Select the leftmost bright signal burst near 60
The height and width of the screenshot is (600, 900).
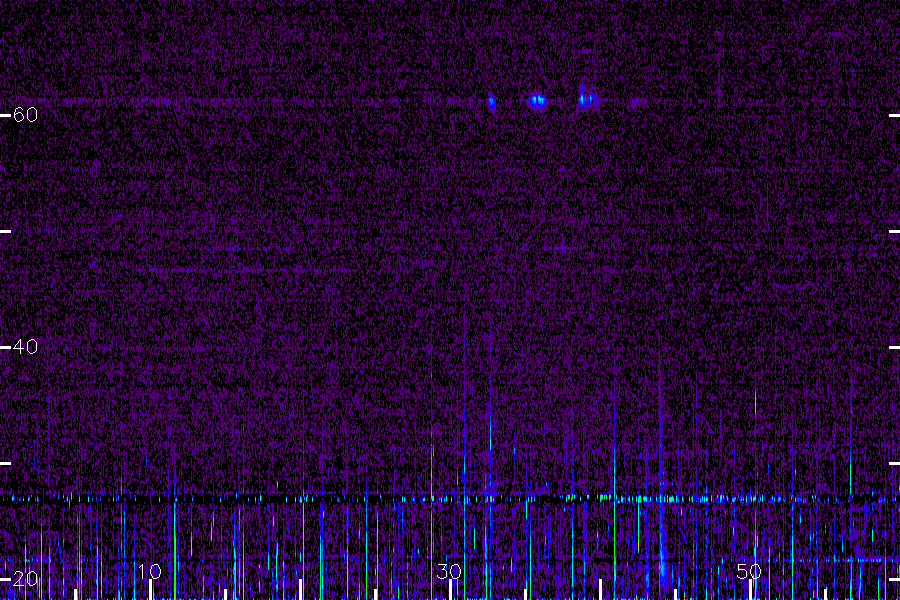pos(492,102)
